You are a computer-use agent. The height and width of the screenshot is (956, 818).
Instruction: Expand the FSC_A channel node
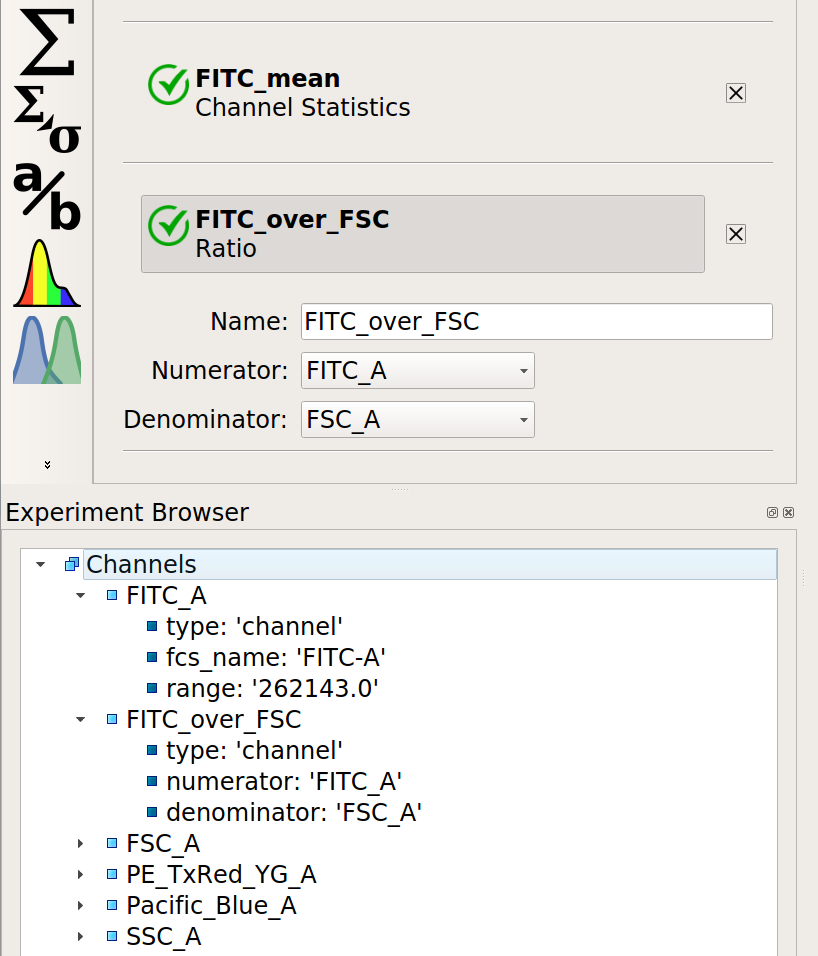80,843
